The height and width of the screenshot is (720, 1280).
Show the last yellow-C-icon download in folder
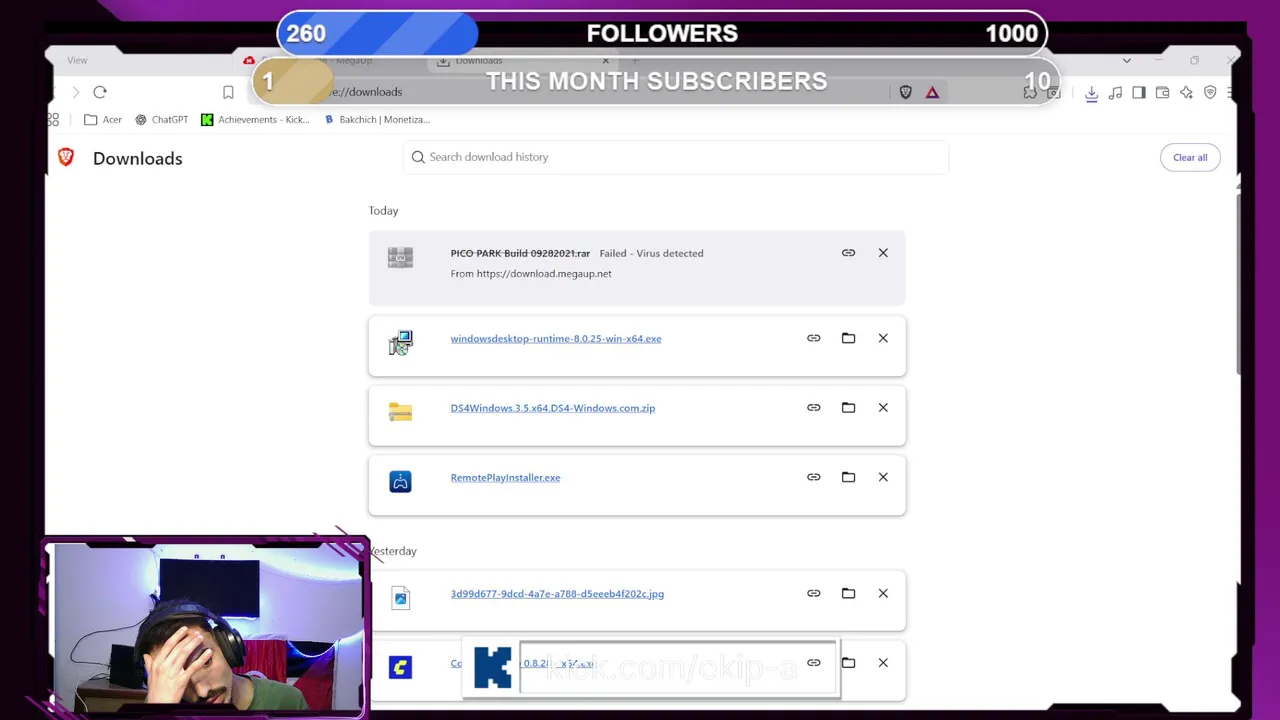(x=848, y=662)
